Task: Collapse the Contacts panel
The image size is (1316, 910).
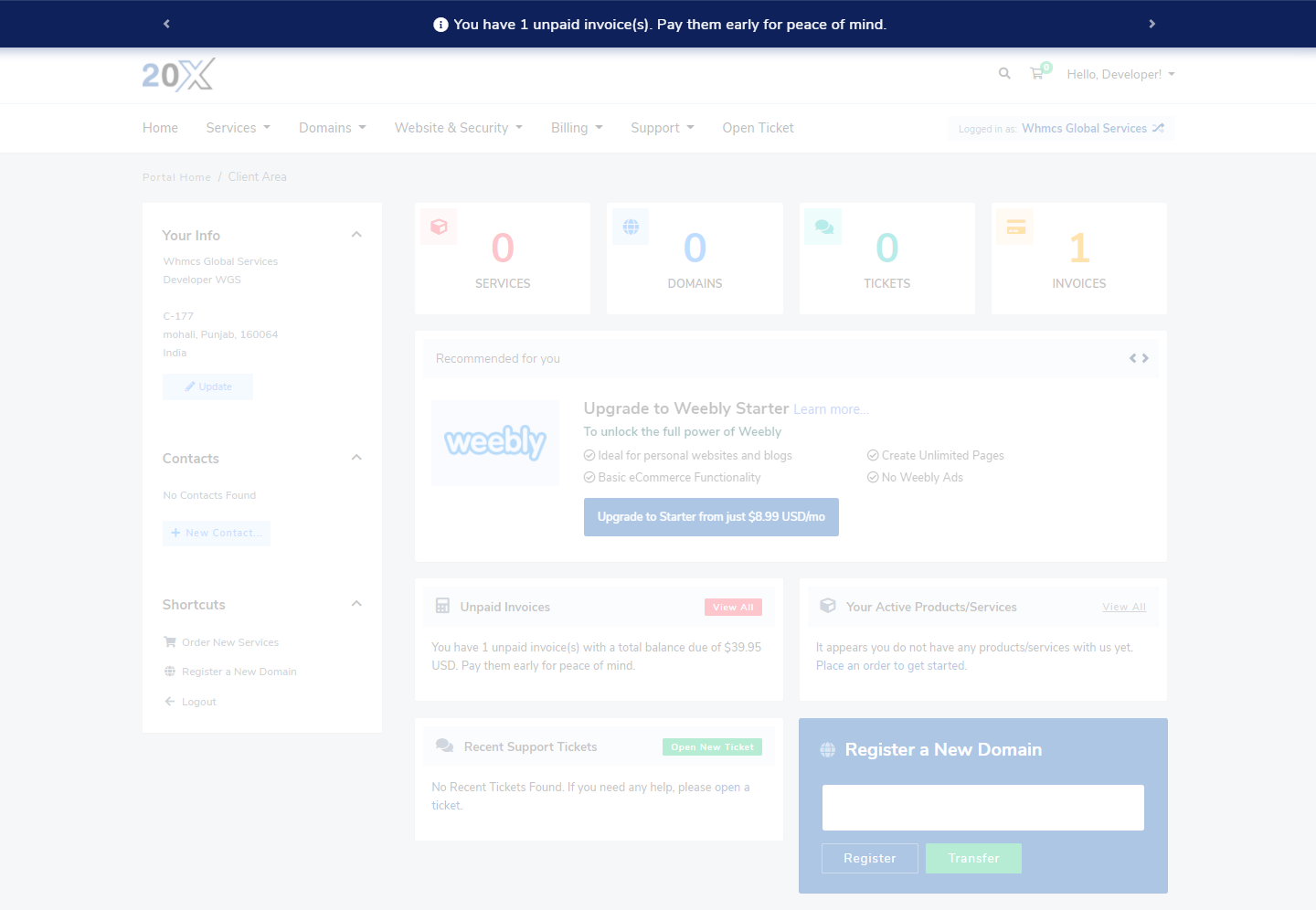Action: click(356, 458)
